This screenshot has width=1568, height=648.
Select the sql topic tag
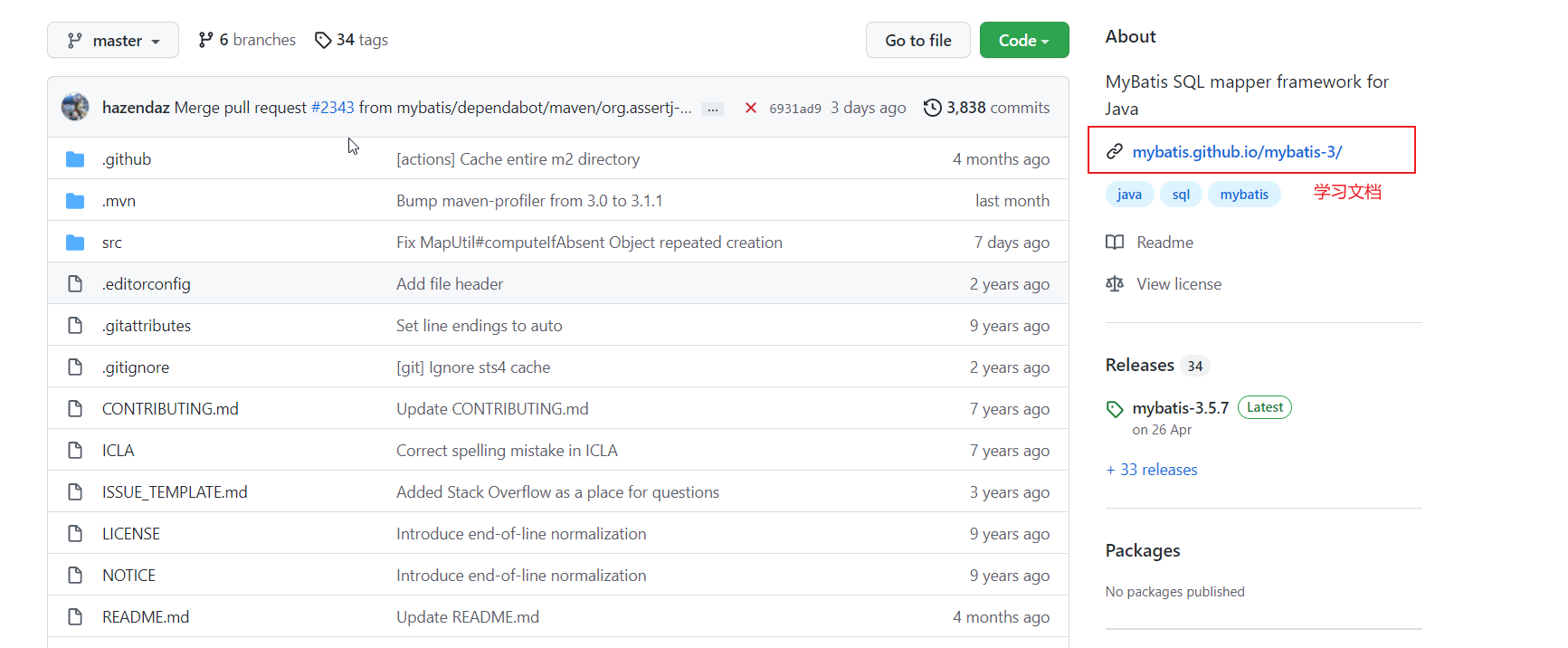tap(1181, 195)
